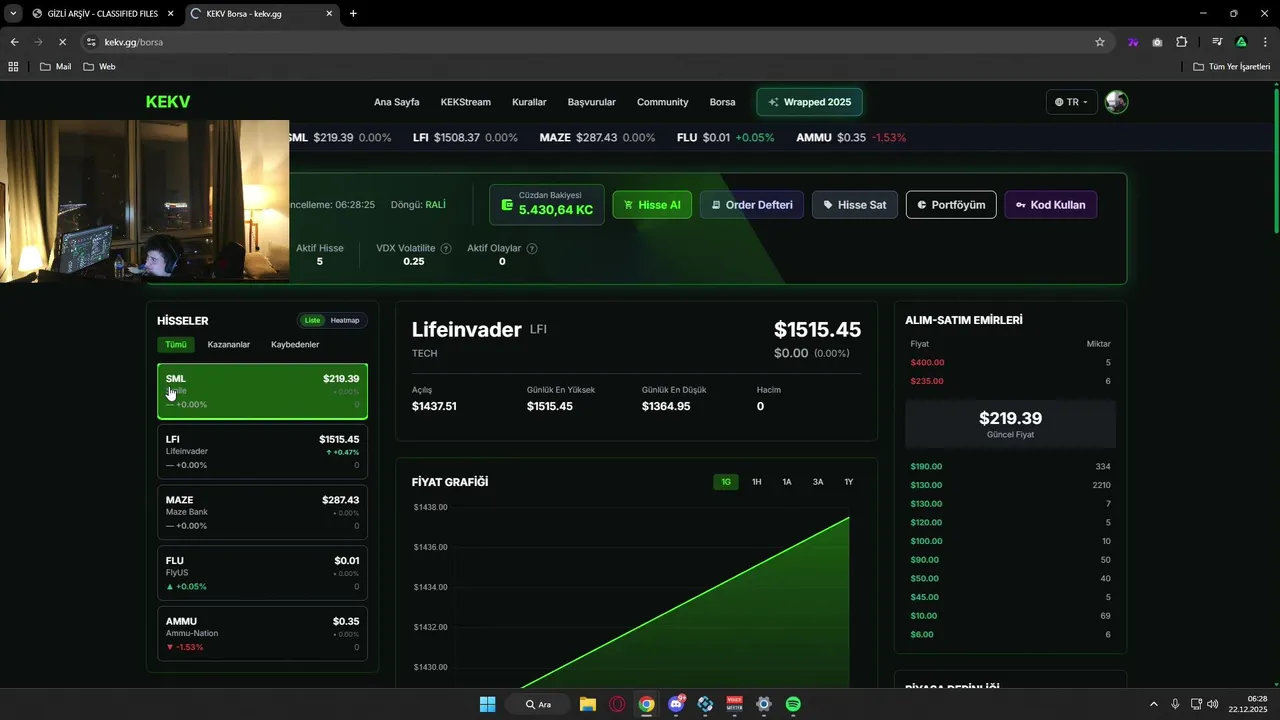The width and height of the screenshot is (1280, 720).
Task: Open the Windows Start menu
Action: tap(487, 704)
